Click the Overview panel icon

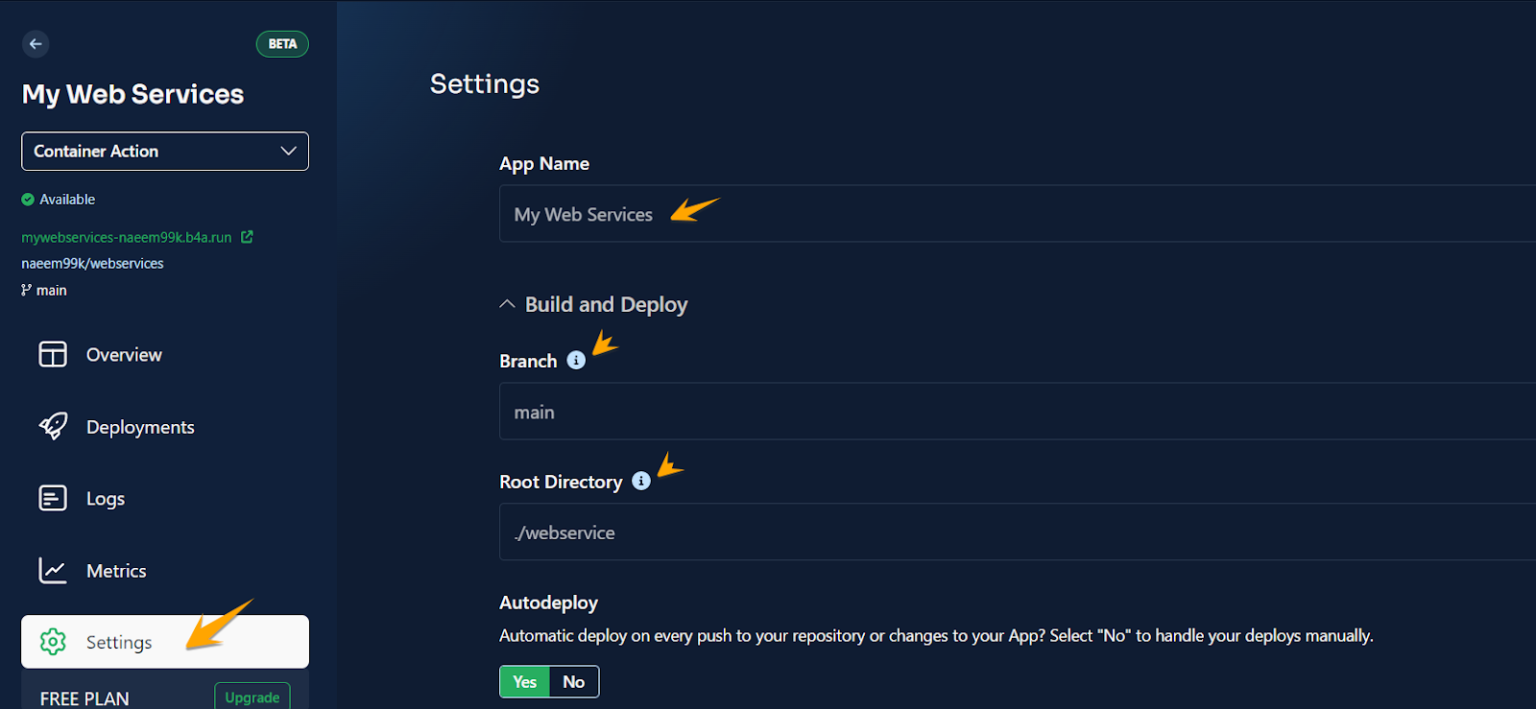coord(53,354)
